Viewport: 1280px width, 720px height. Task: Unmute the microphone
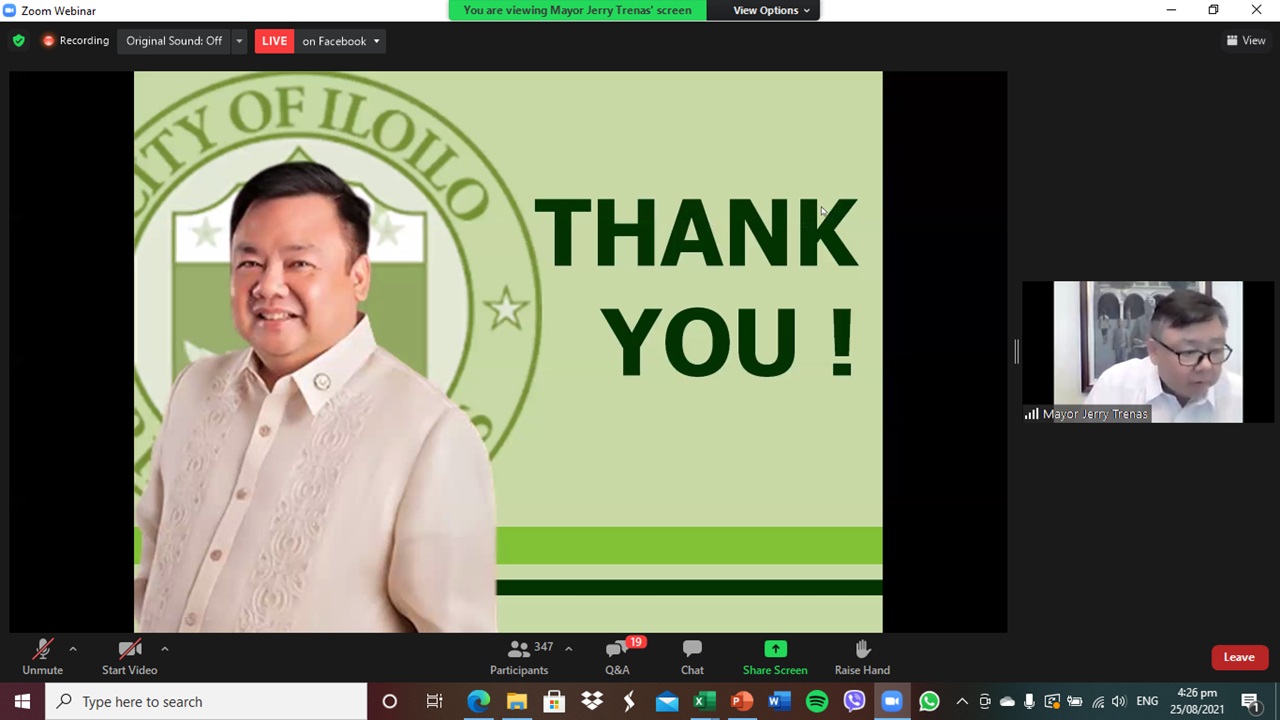pyautogui.click(x=42, y=657)
